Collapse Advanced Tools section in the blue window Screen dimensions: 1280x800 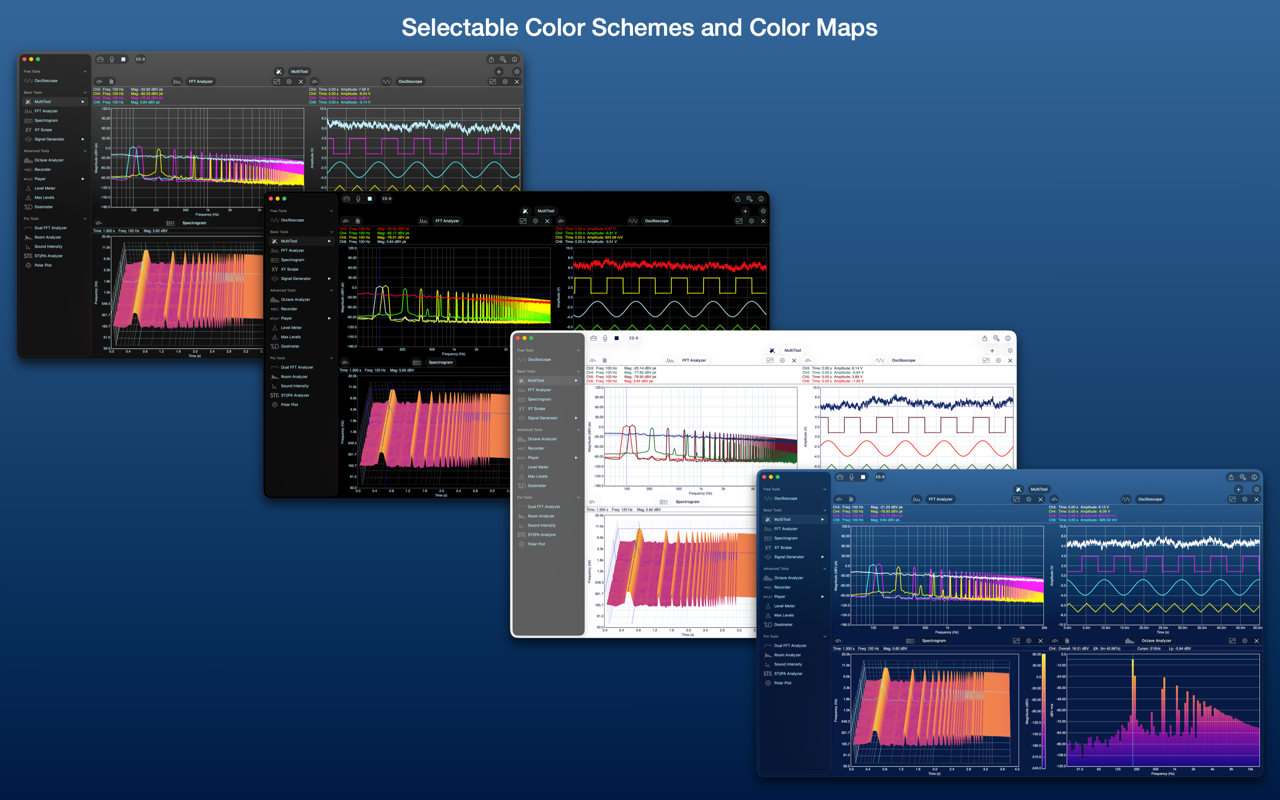point(825,568)
